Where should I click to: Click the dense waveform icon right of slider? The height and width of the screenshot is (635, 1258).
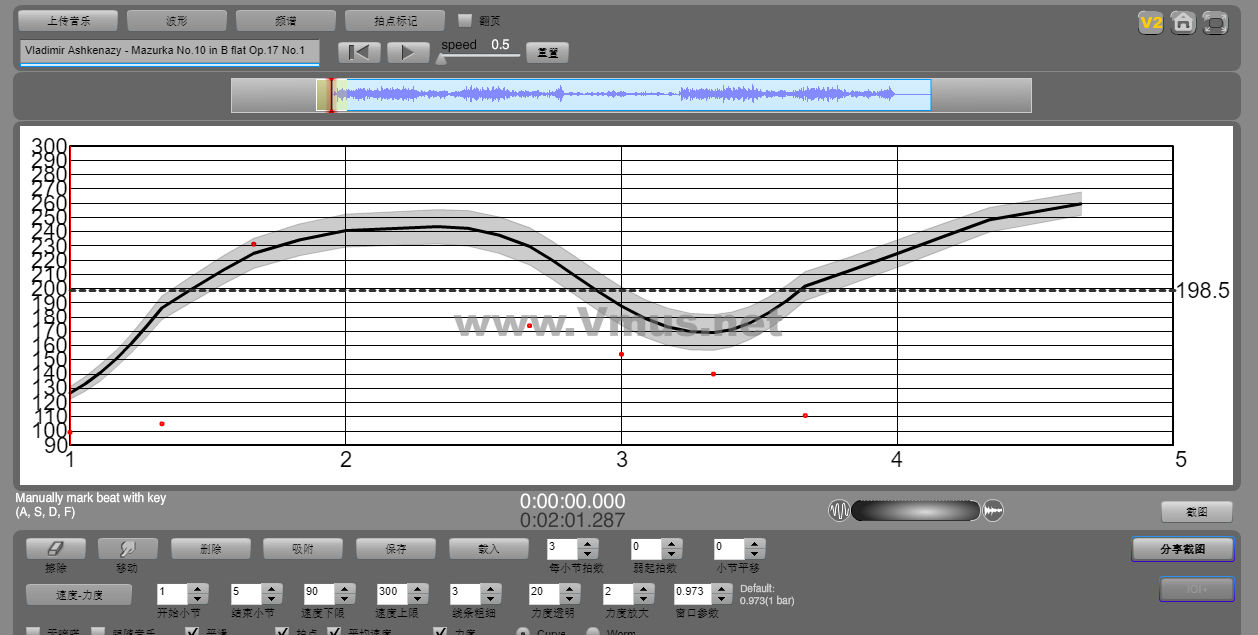(x=993, y=511)
